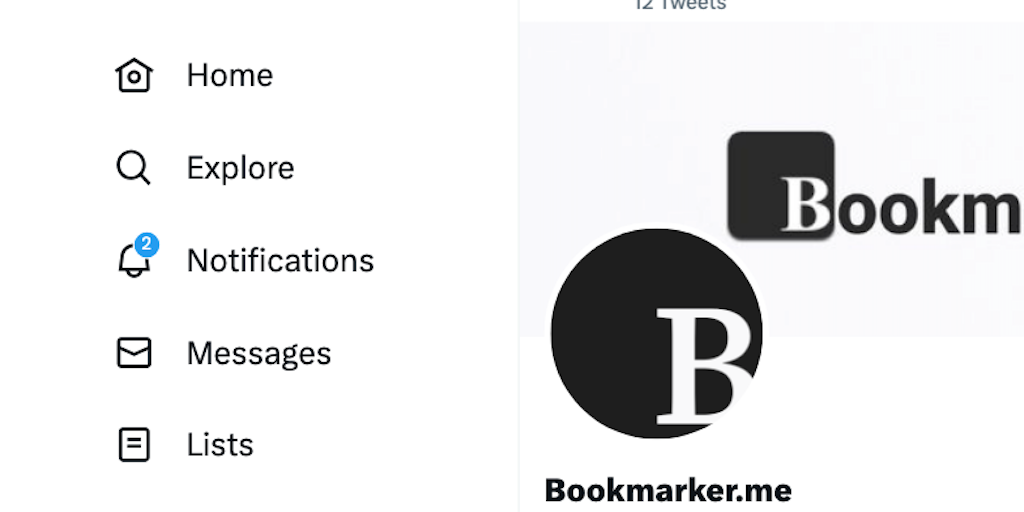Click the Bookmarker.me profile name
This screenshot has height=512, width=1024.
click(668, 490)
